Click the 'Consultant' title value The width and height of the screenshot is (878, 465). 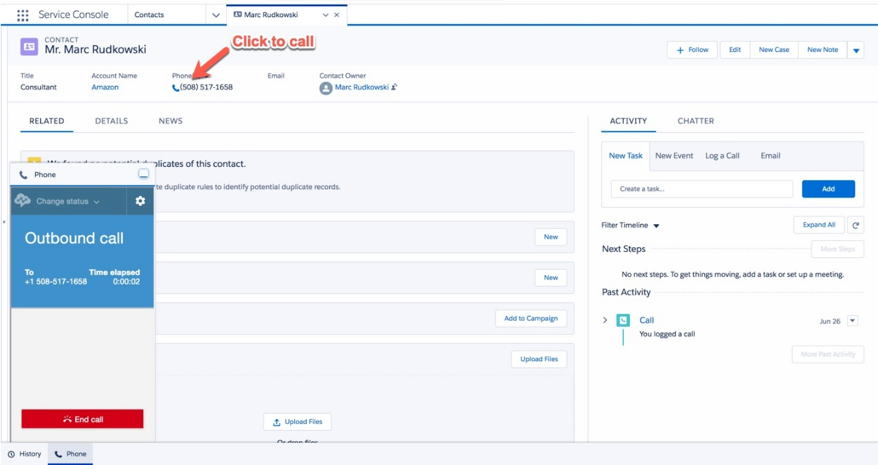[39, 87]
